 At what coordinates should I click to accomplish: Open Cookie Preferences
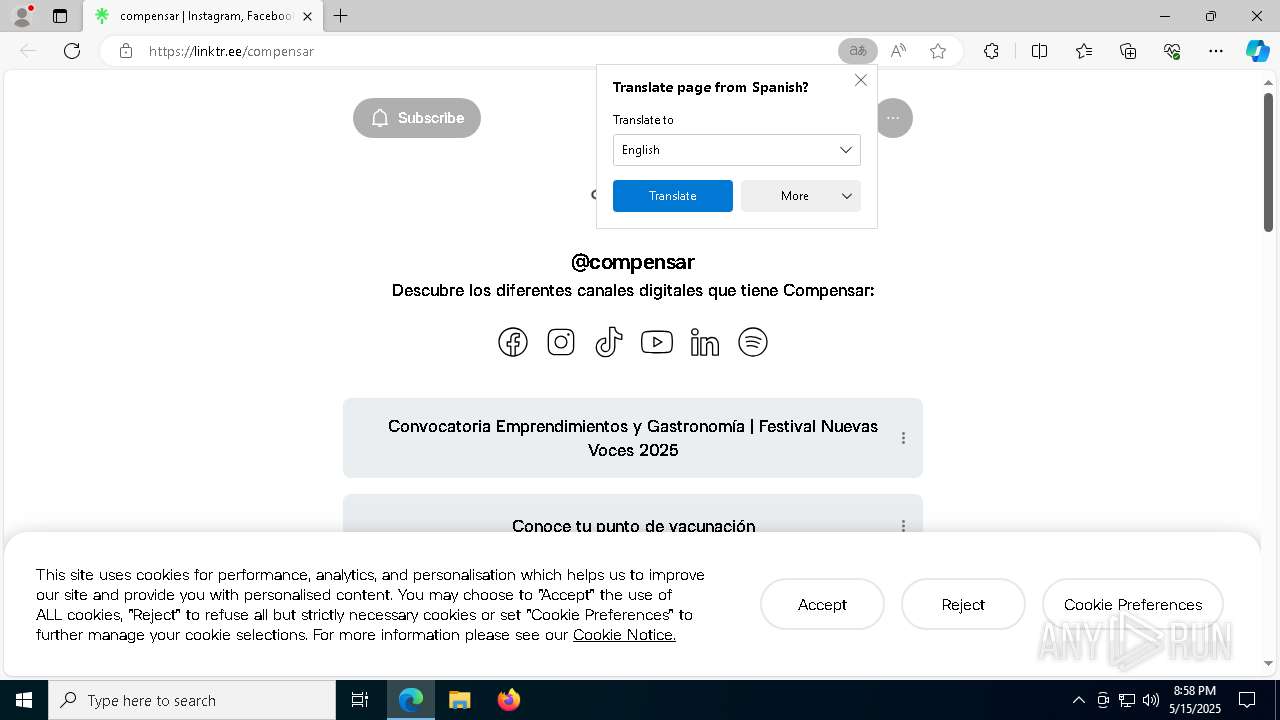click(x=1133, y=605)
